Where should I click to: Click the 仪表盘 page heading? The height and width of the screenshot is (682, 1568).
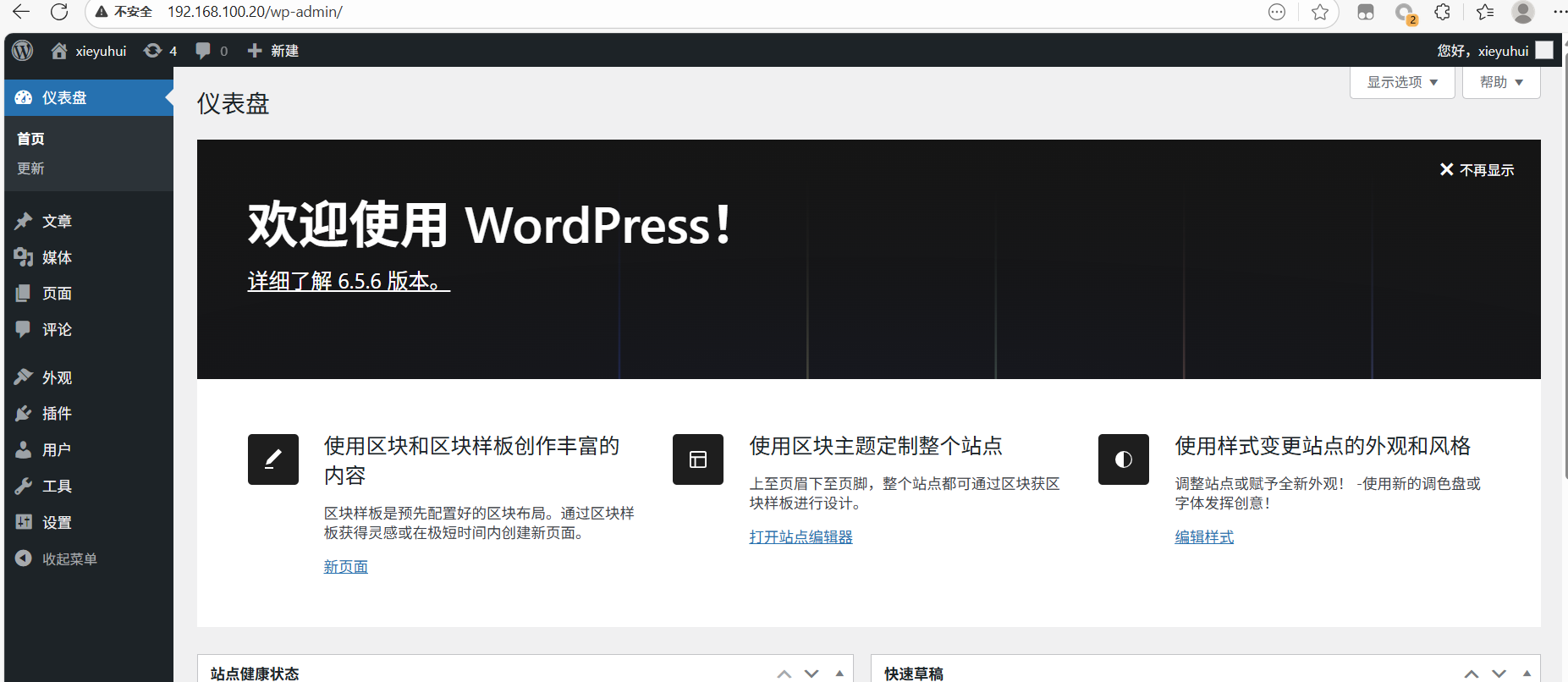pyautogui.click(x=234, y=103)
